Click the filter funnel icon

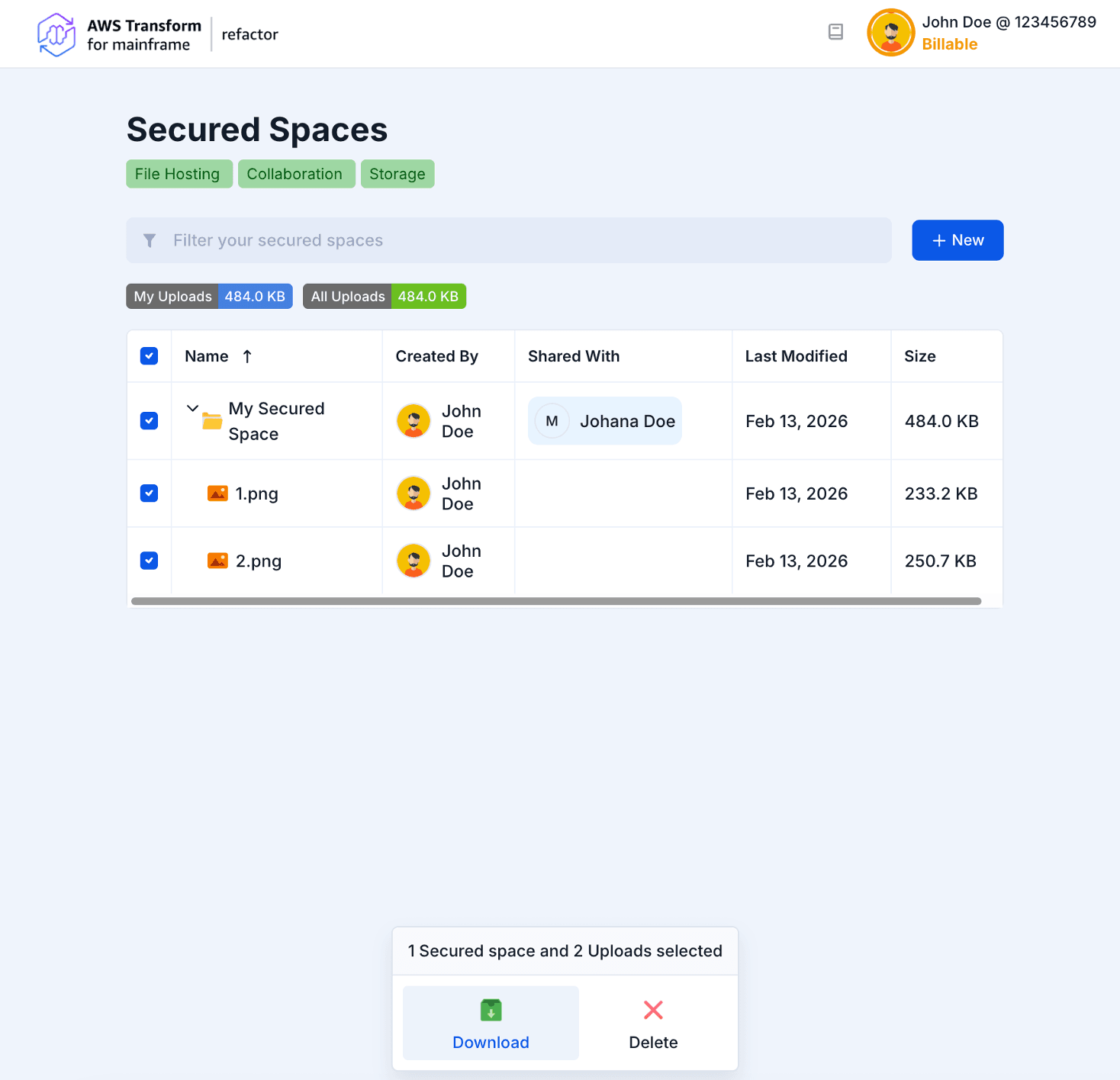coord(150,241)
